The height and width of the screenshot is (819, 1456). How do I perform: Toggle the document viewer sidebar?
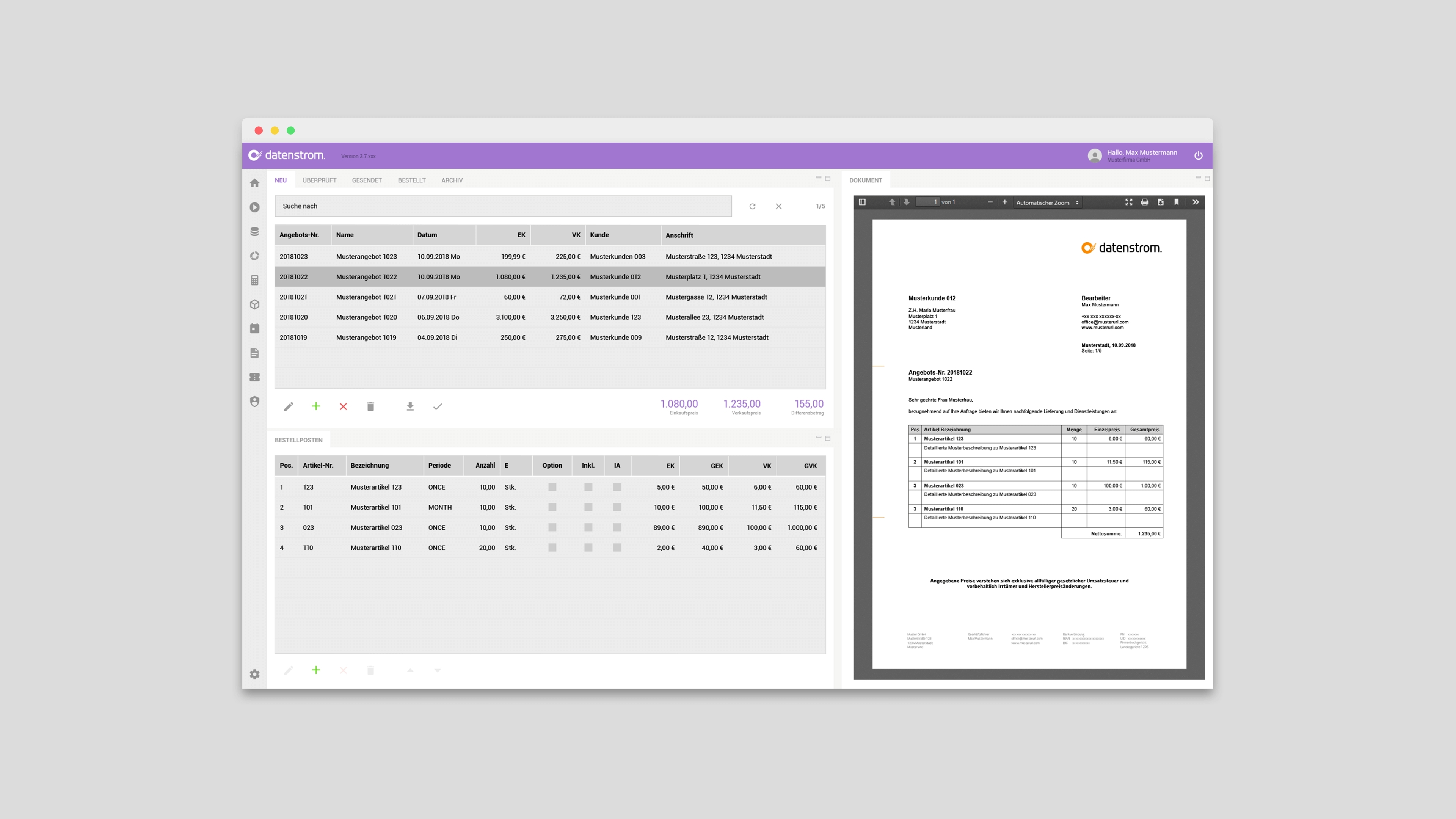(862, 202)
